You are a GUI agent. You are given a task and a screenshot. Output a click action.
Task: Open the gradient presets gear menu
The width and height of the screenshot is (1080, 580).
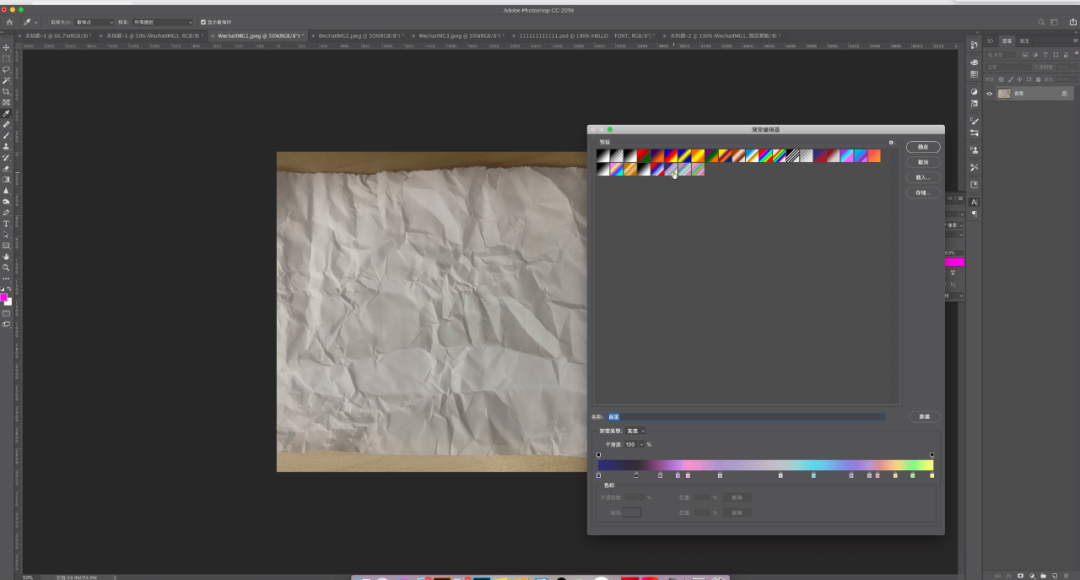click(x=891, y=142)
